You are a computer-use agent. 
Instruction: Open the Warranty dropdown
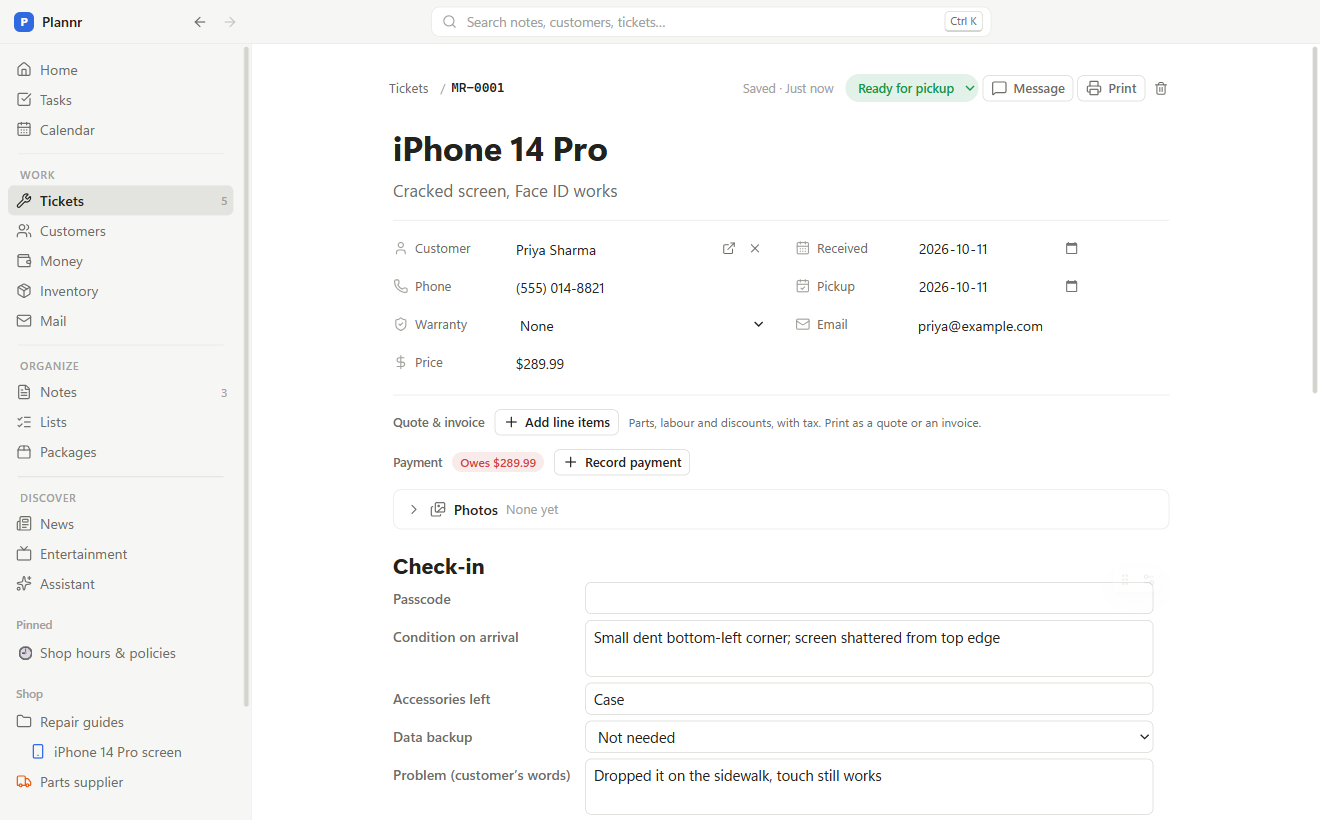pyautogui.click(x=642, y=325)
